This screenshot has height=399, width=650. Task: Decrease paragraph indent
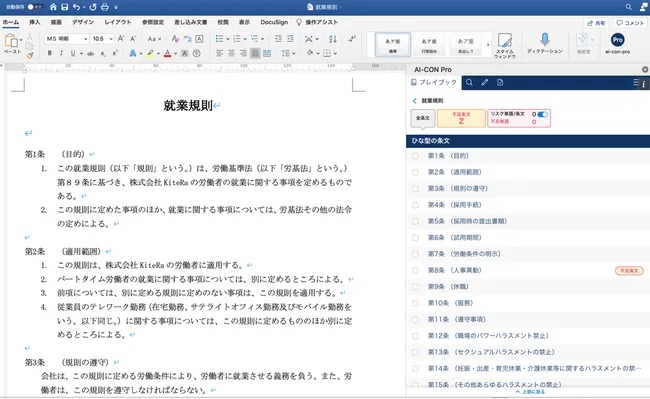pyautogui.click(x=278, y=39)
